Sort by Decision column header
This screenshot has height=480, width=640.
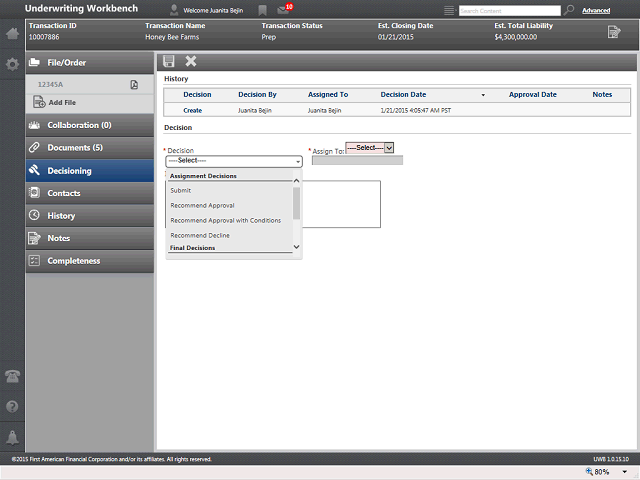197,95
